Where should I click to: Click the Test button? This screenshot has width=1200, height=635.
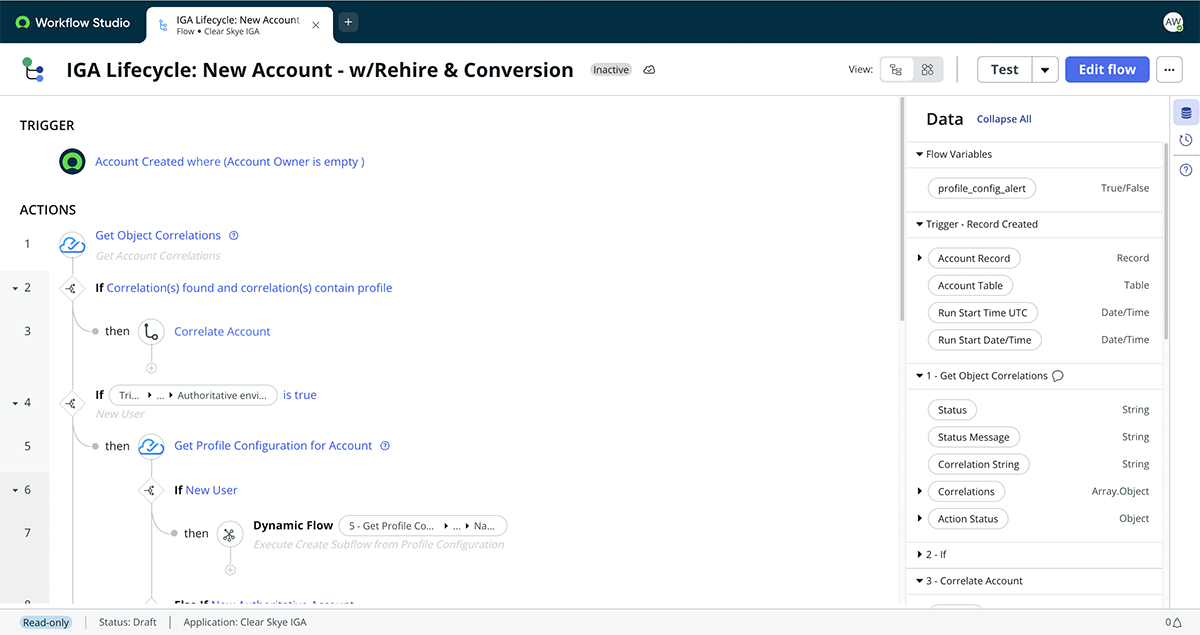click(1004, 69)
